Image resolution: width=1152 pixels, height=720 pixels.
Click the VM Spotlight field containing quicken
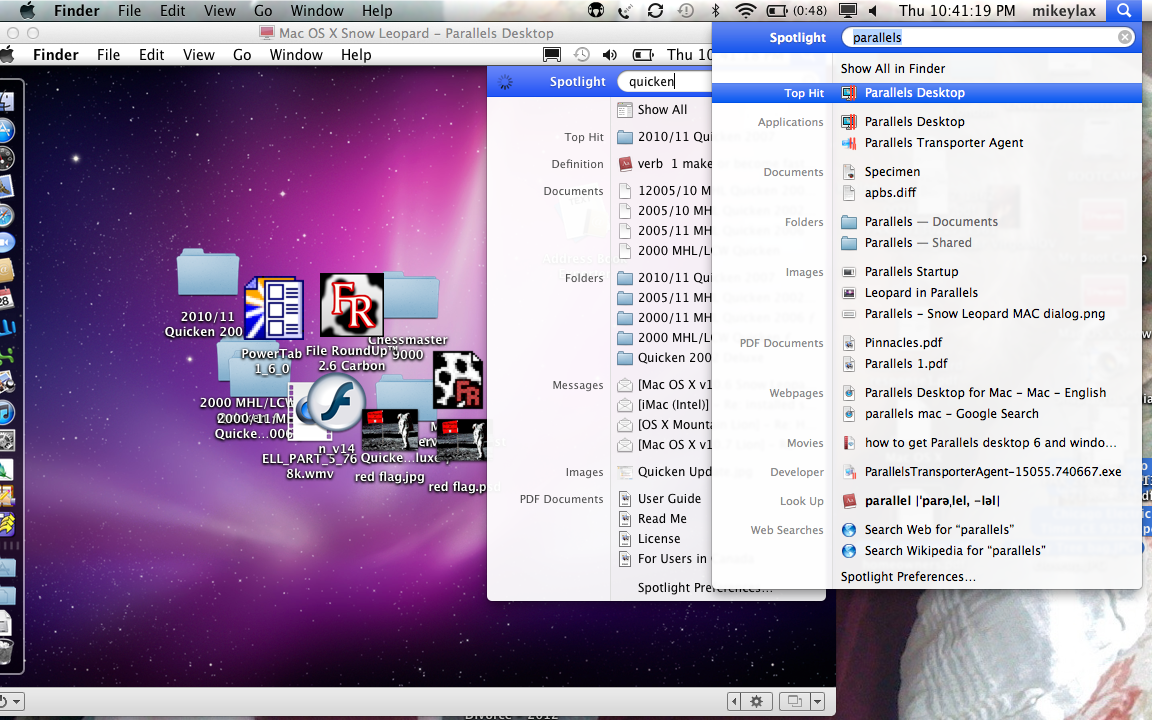tap(665, 82)
